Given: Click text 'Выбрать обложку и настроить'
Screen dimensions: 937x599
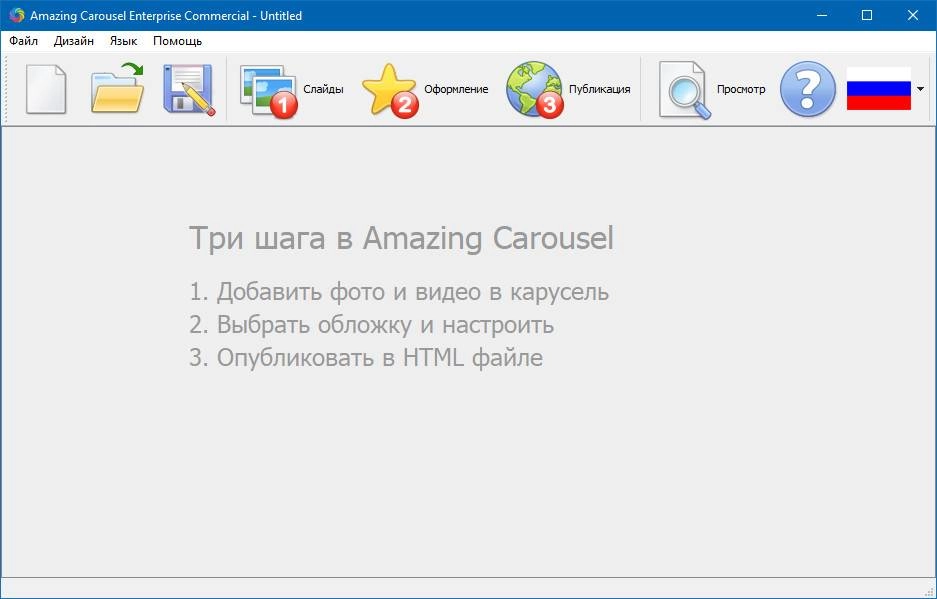Looking at the screenshot, I should pos(385,325).
